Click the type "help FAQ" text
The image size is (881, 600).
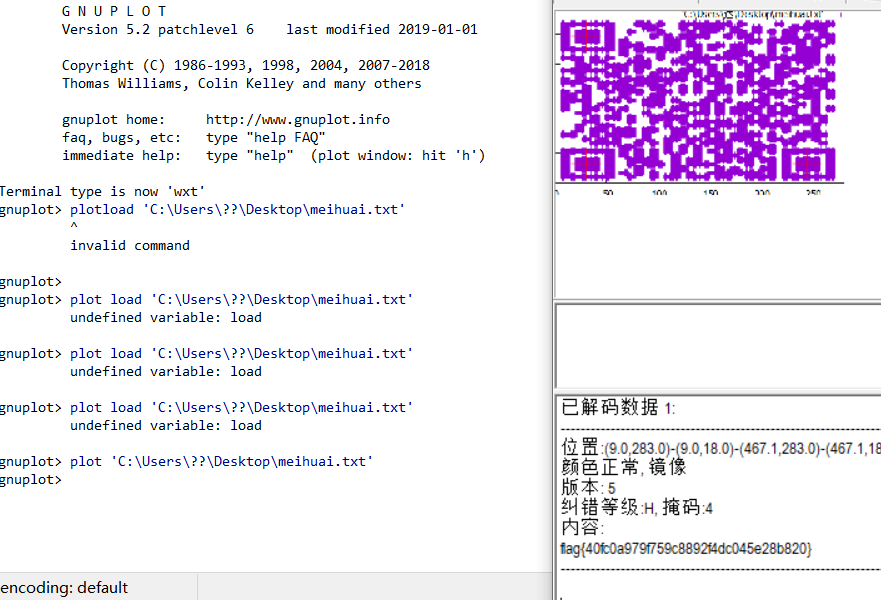pyautogui.click(x=266, y=138)
